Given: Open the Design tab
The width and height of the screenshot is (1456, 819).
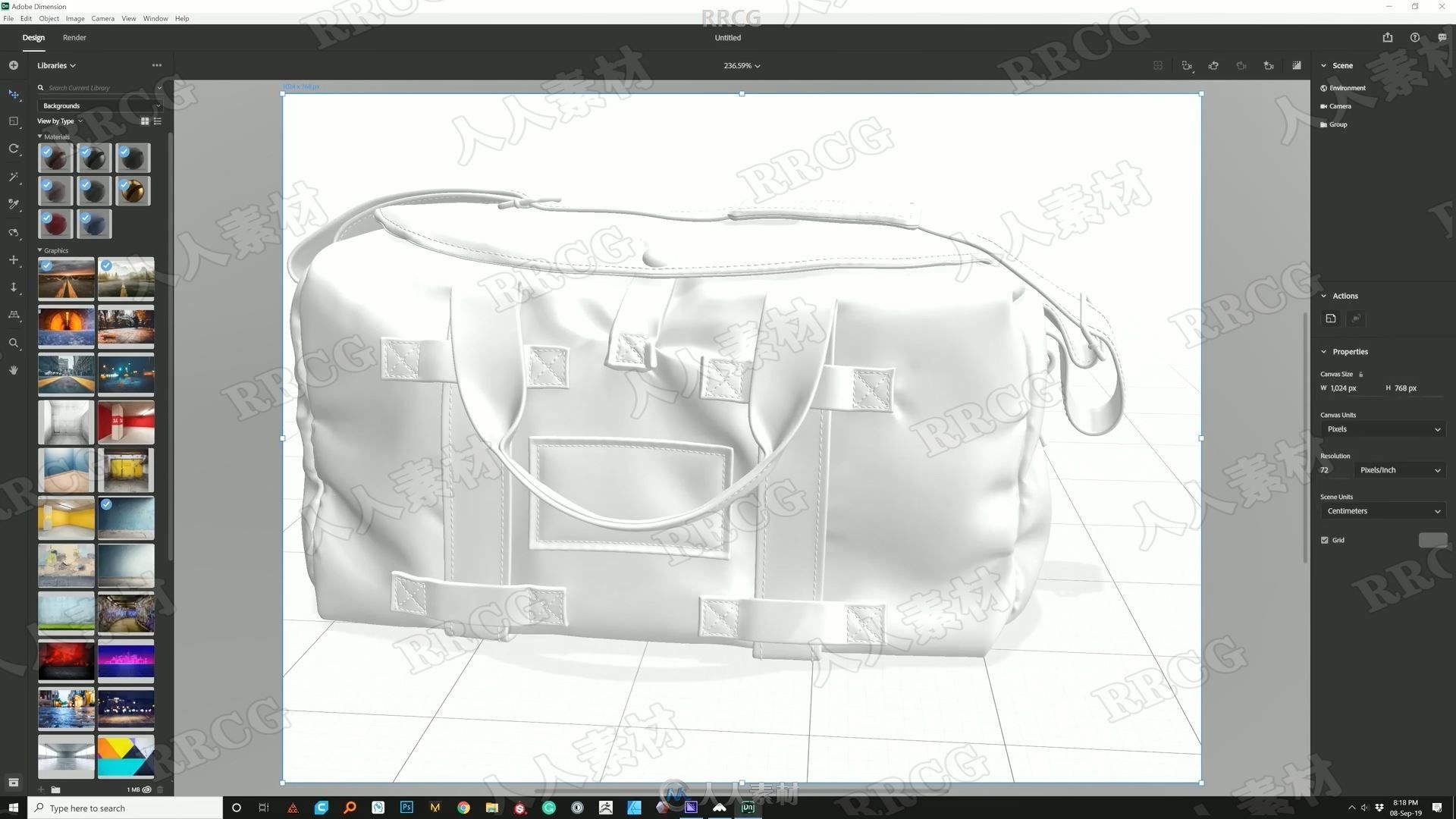Looking at the screenshot, I should tap(32, 37).
